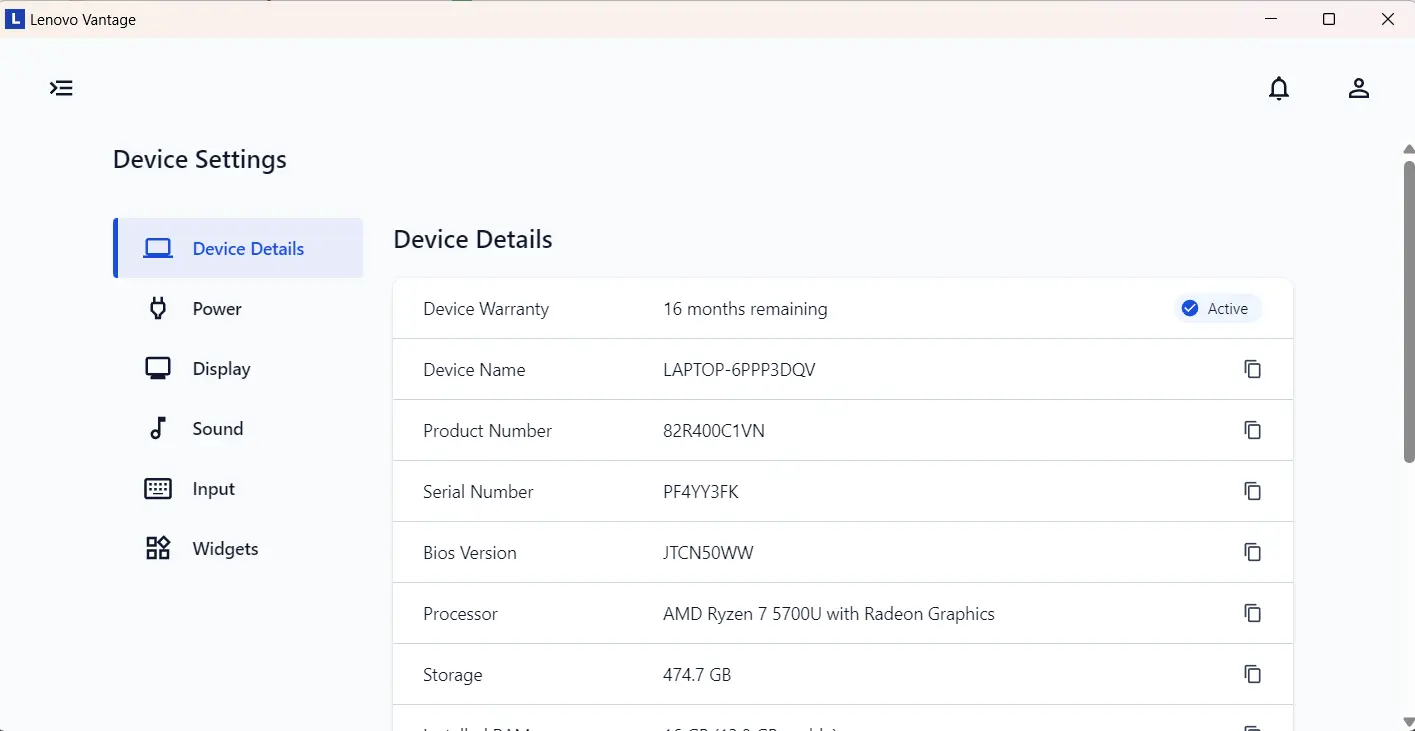Click the Device Settings page heading
The width and height of the screenshot is (1415, 731).
(x=200, y=160)
